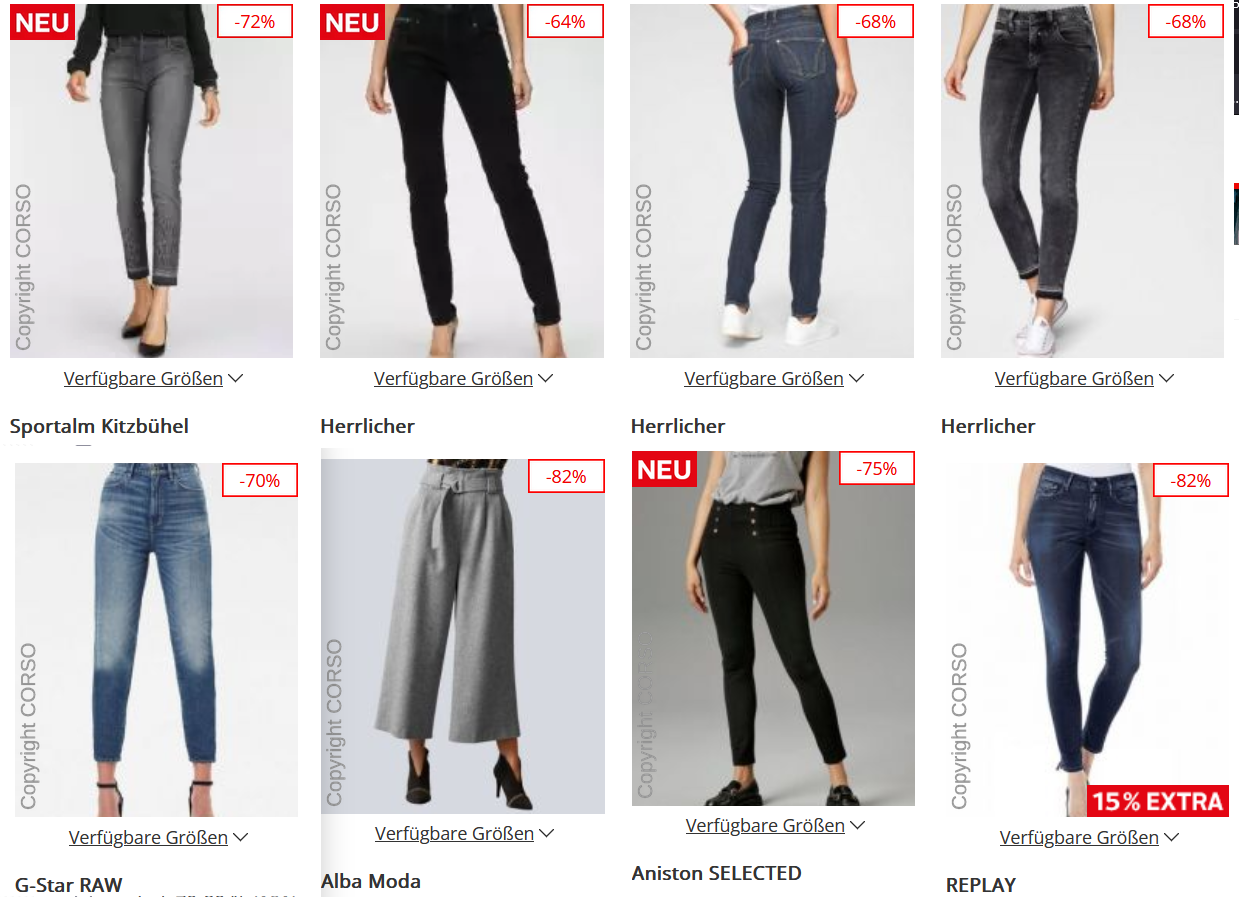1239x897 pixels.
Task: Click the 15% EXTRA badge on REPLAY jeans
Action: pos(1157,801)
